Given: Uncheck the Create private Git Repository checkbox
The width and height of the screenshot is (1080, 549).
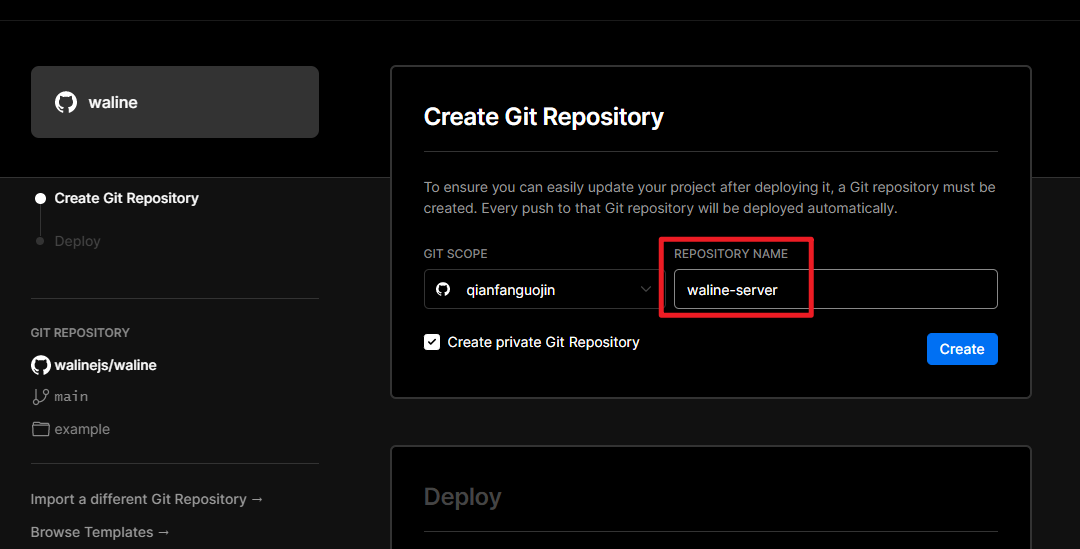Looking at the screenshot, I should tap(432, 342).
